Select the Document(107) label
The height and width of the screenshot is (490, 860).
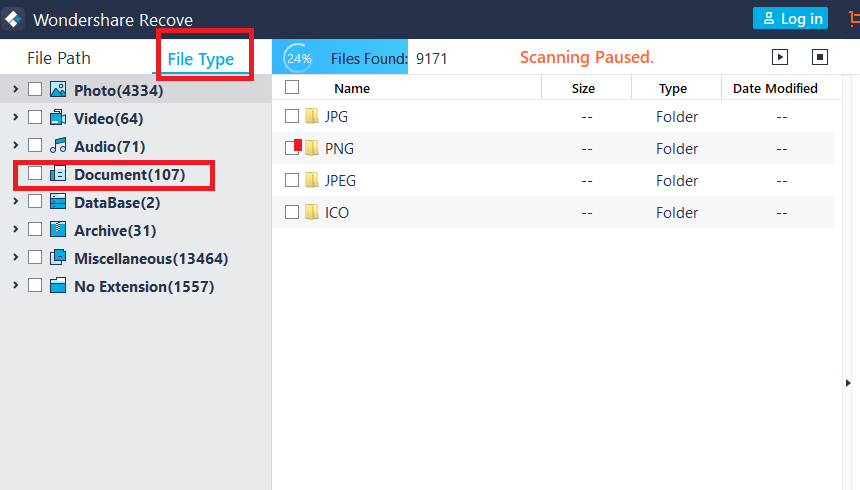pos(130,174)
